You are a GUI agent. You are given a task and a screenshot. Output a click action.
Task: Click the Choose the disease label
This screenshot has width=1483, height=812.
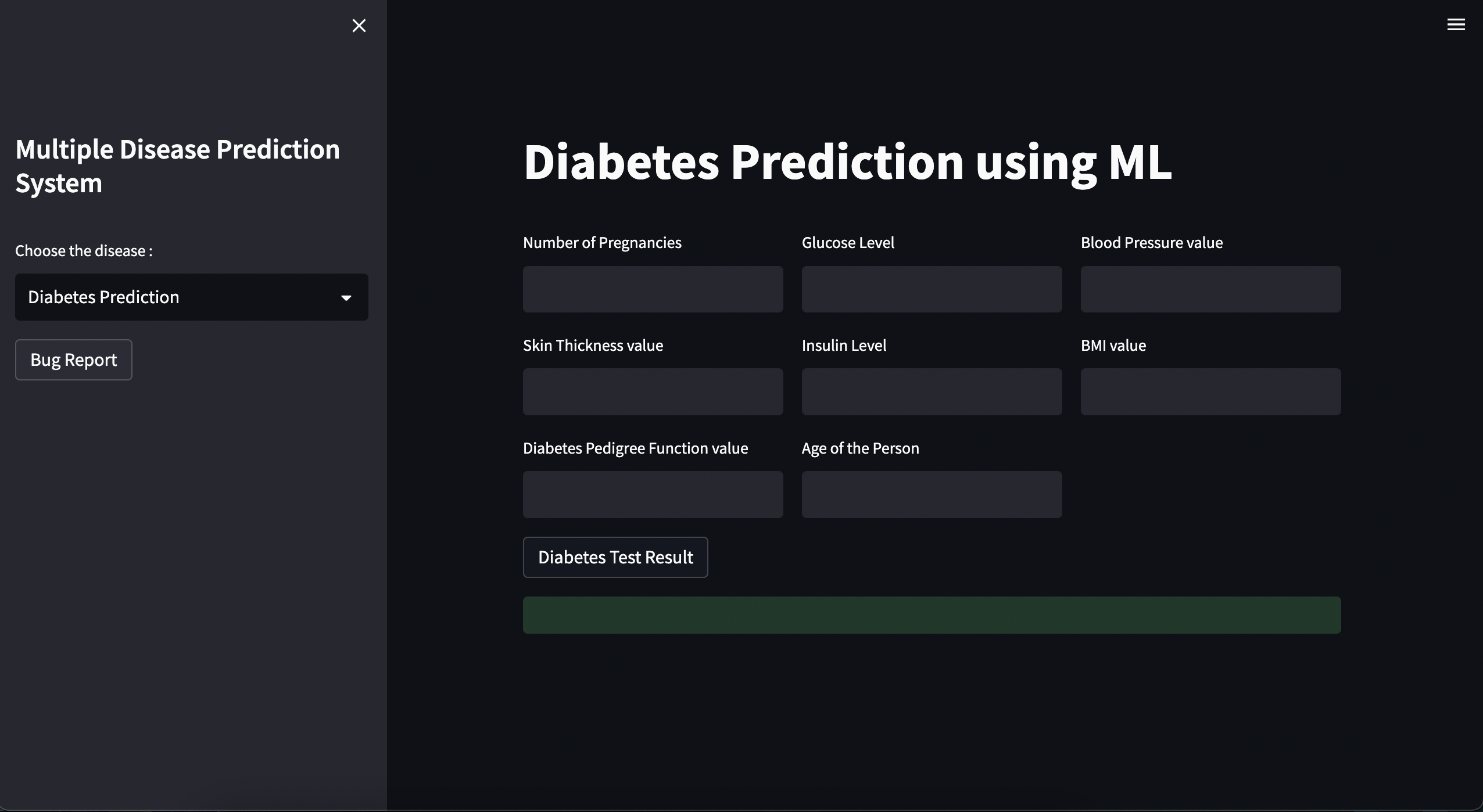click(83, 250)
